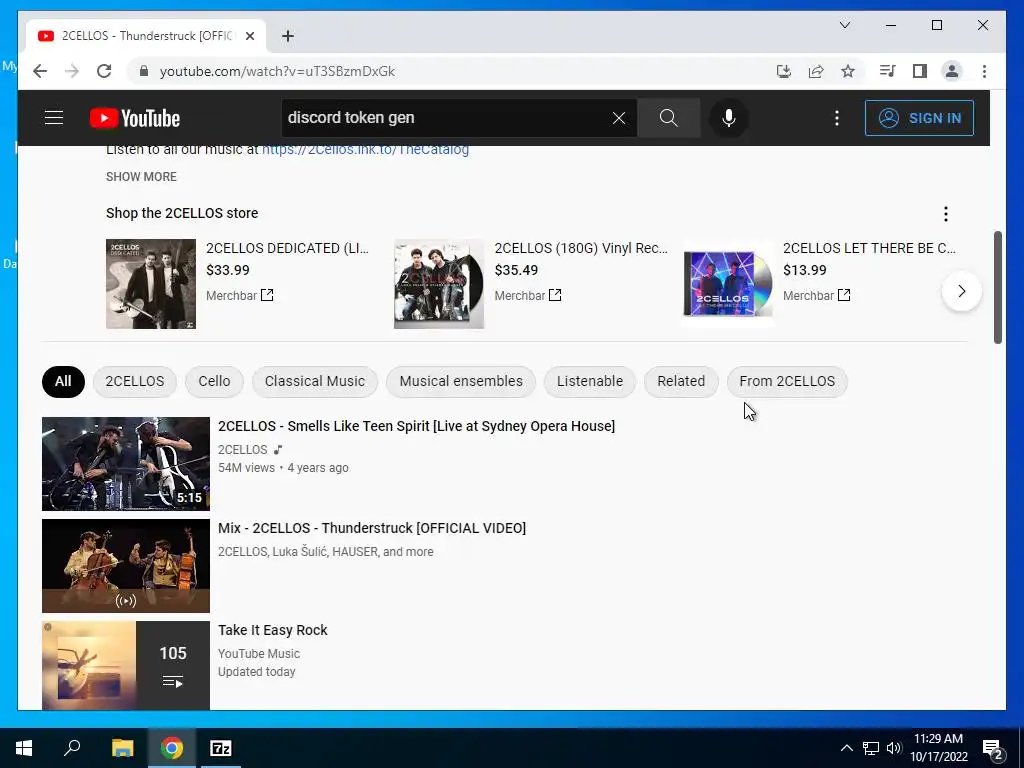Play Smells Like Teen Spirit thumbnail
Viewport: 1024px width, 768px height.
click(126, 464)
